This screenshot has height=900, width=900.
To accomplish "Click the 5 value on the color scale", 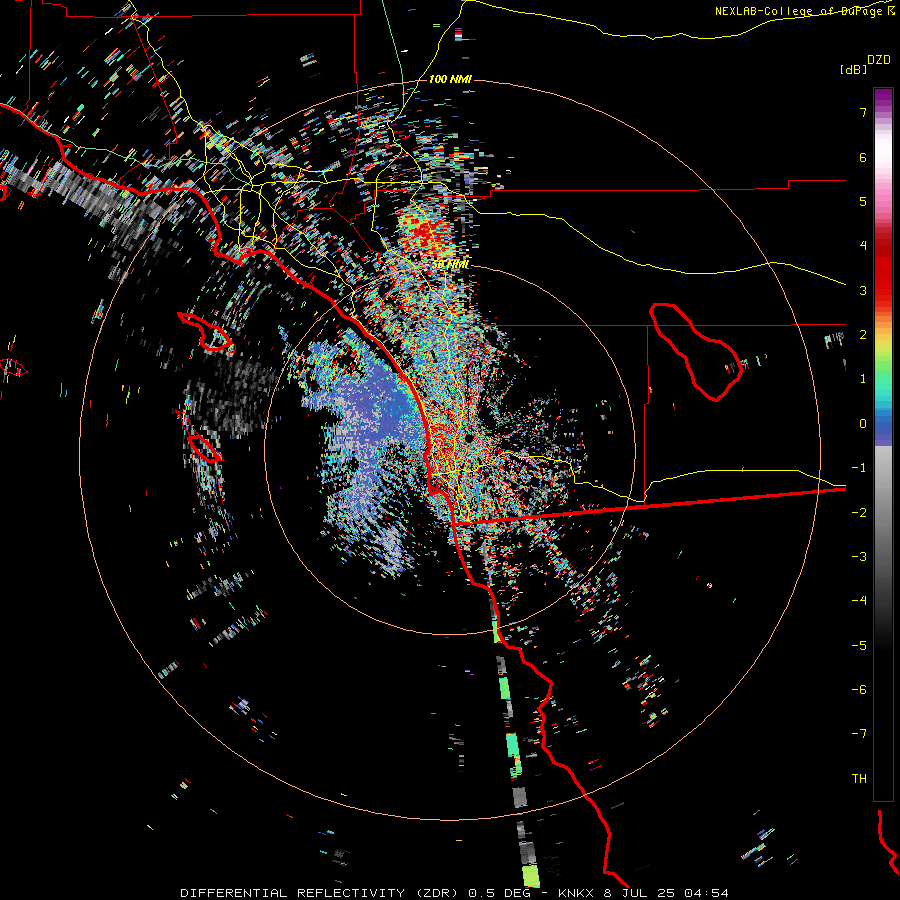I will tap(863, 201).
